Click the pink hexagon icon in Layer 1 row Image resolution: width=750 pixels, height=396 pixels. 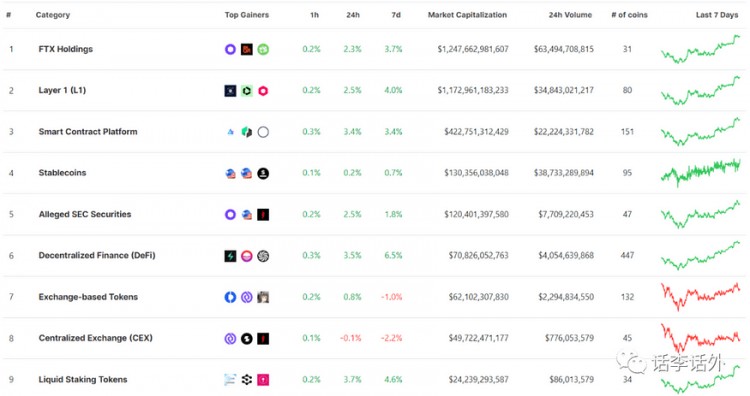click(263, 90)
